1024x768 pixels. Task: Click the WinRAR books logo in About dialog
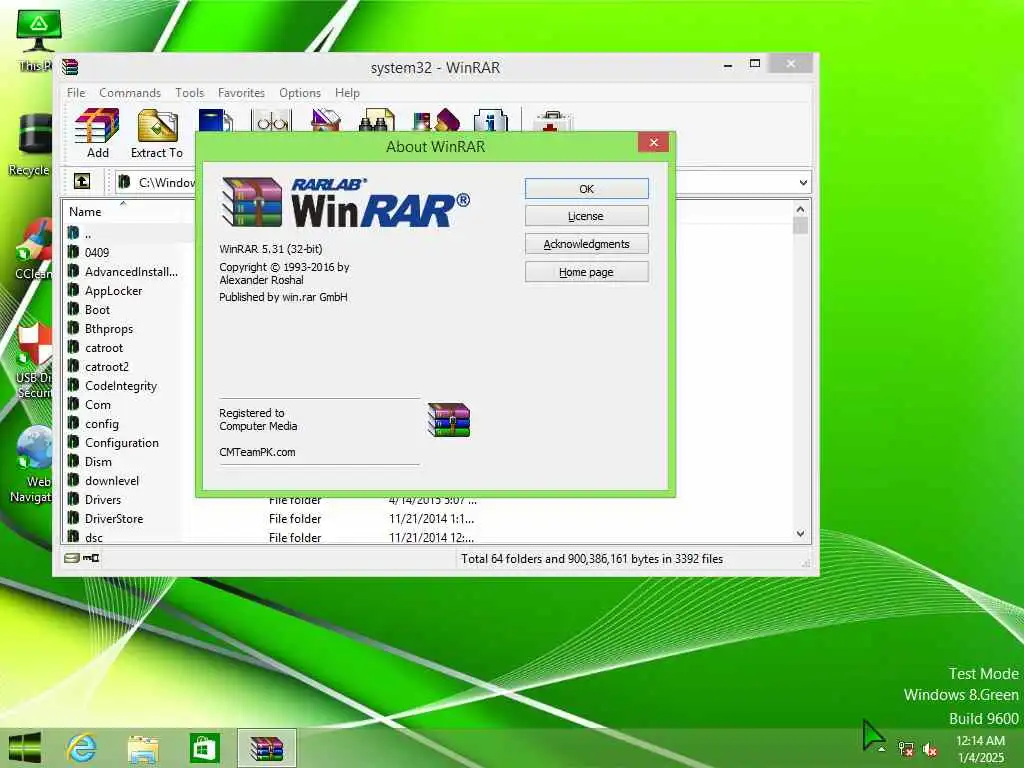click(x=252, y=202)
